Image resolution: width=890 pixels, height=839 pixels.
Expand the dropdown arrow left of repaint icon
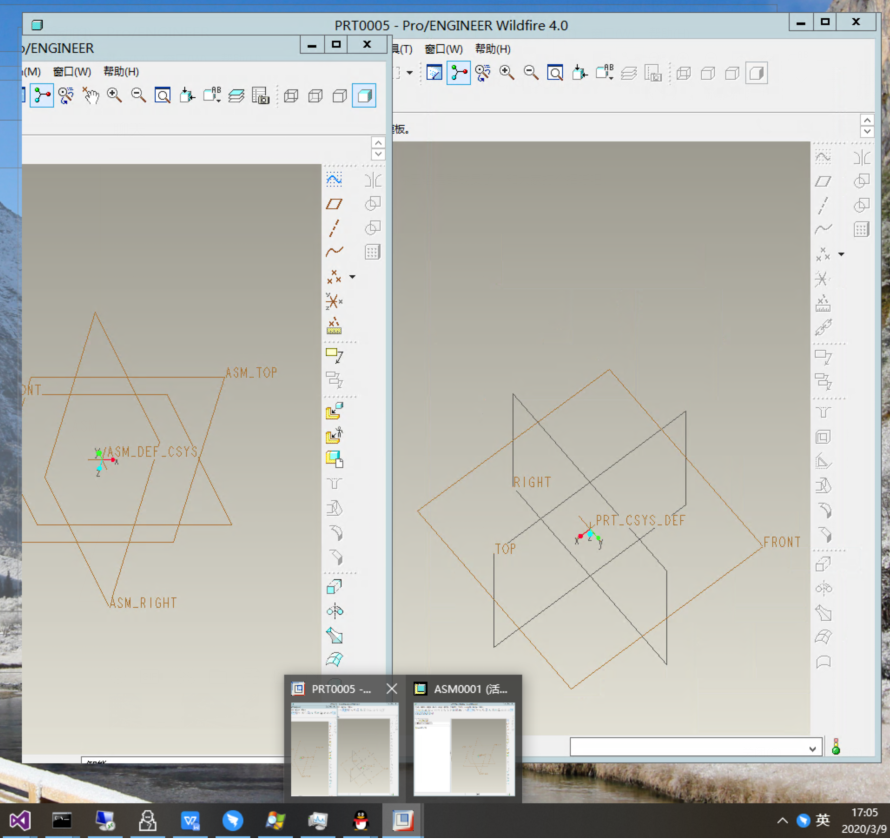pos(410,73)
